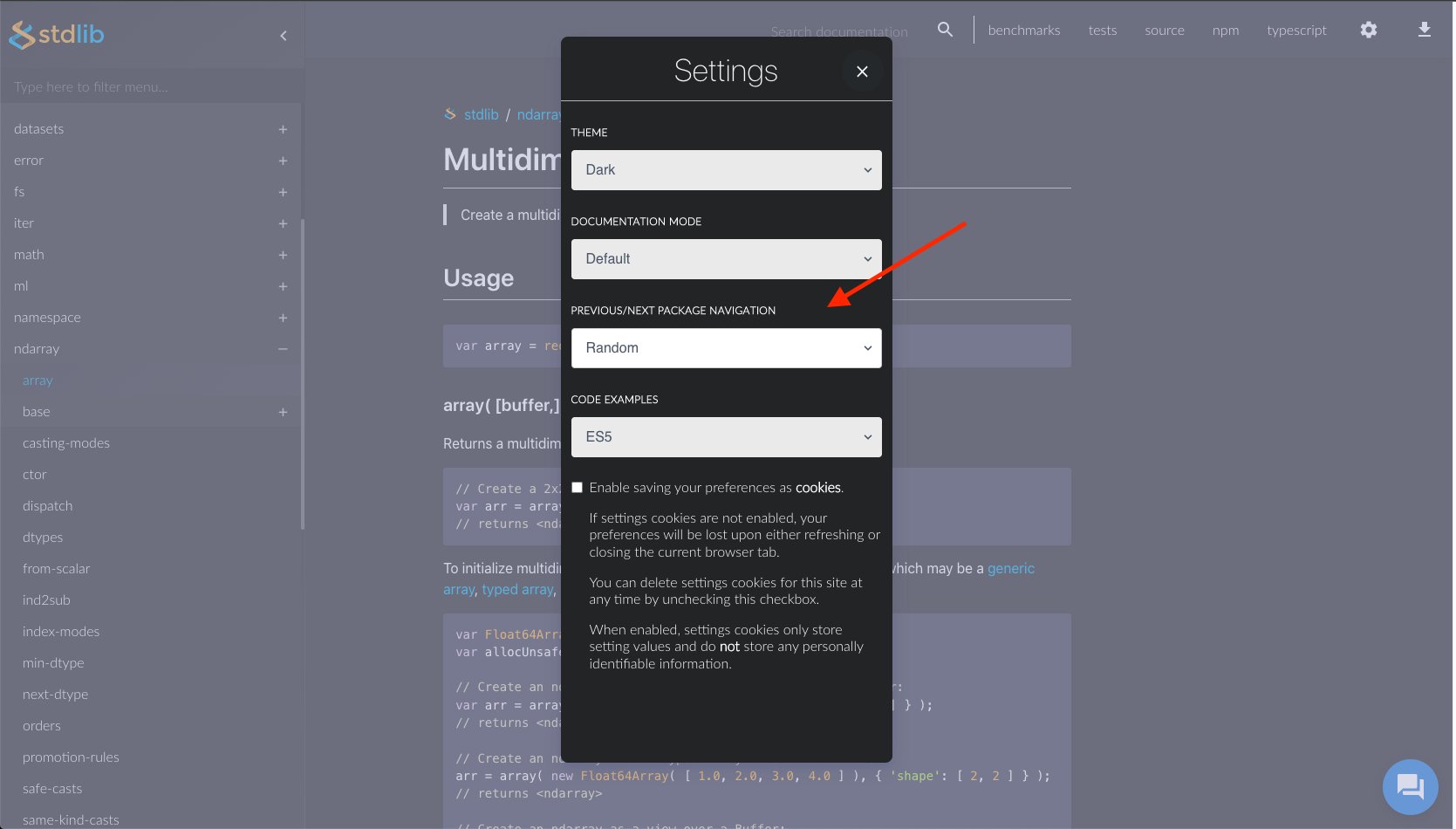This screenshot has height=829, width=1456.
Task: Follow the generic array link
Action: point(1011,568)
